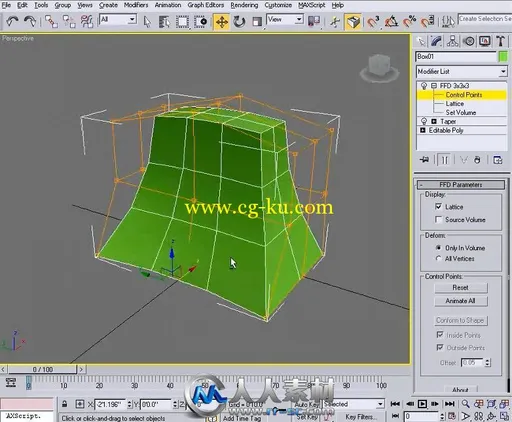Activate the Select and Rotate tool
512x422 pixels.
tap(239, 22)
